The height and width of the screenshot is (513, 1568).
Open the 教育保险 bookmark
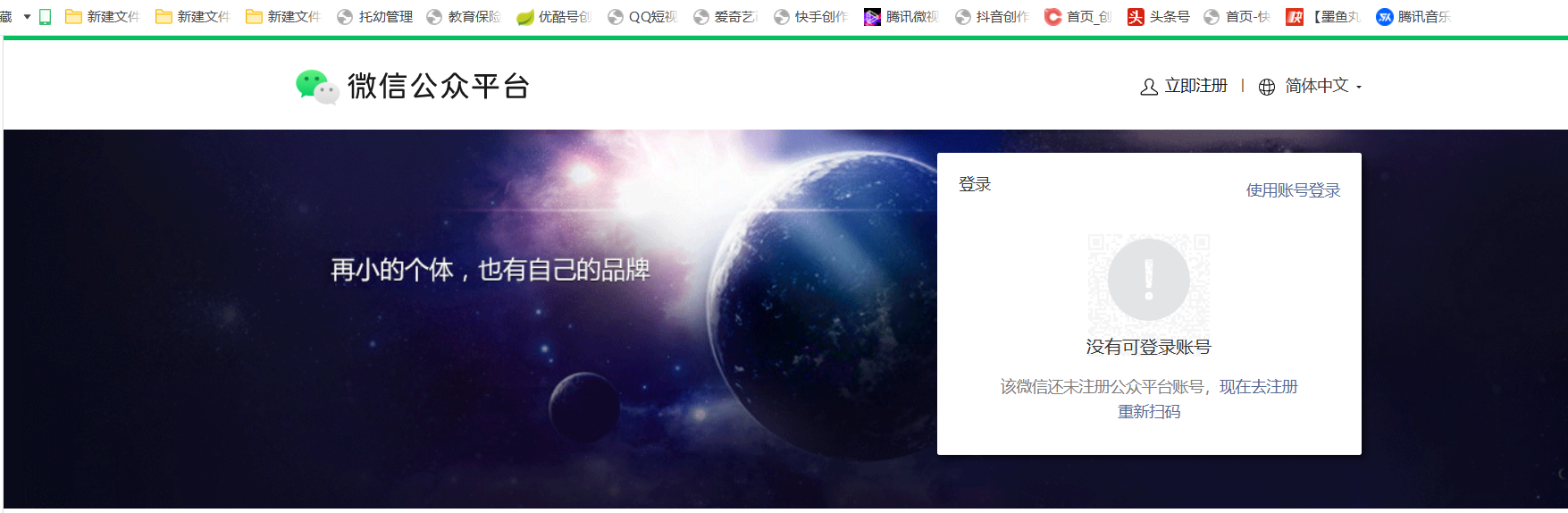pyautogui.click(x=464, y=17)
